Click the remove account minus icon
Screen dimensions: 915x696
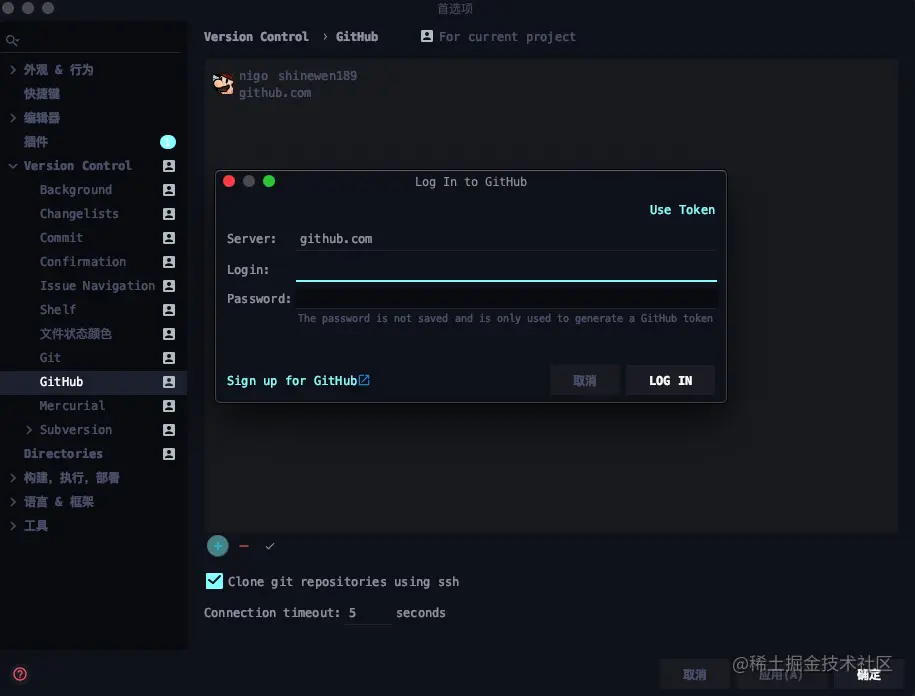click(244, 546)
